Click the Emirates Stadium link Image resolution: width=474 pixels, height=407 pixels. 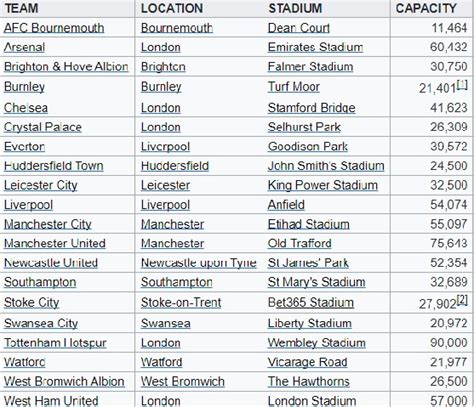(315, 47)
